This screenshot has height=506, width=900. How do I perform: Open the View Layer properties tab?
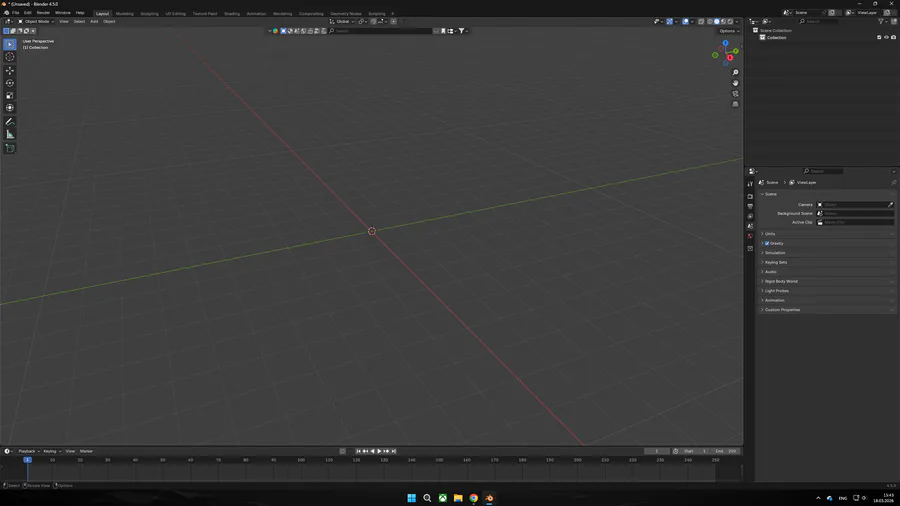click(x=750, y=216)
